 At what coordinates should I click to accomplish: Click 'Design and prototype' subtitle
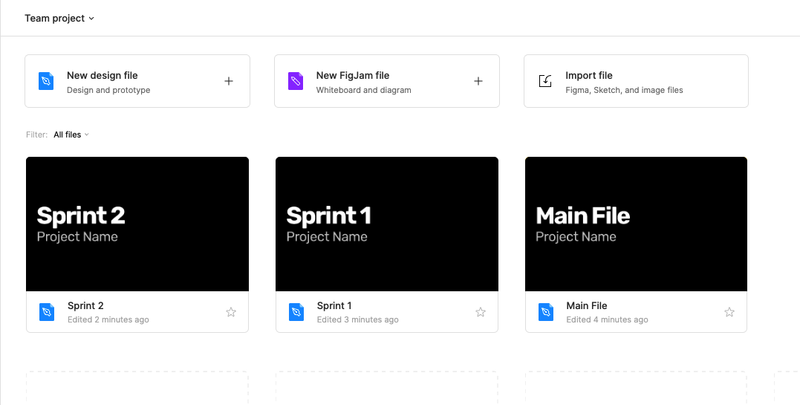pyautogui.click(x=109, y=90)
